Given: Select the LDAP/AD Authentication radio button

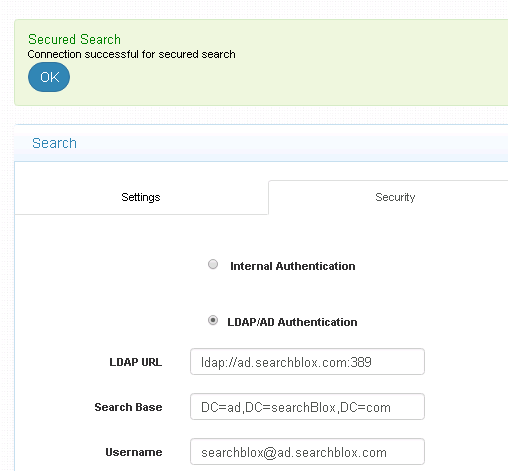Looking at the screenshot, I should tap(213, 320).
